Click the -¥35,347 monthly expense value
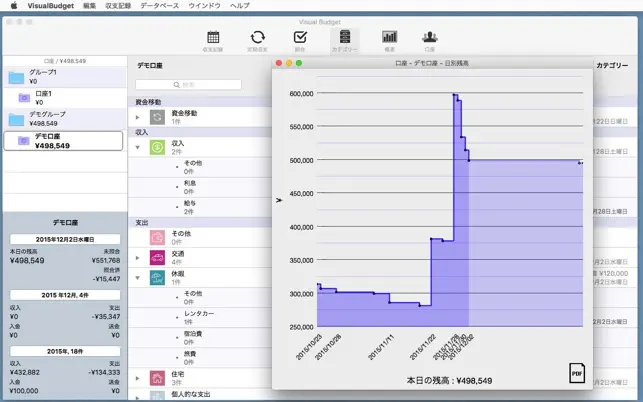643x402 pixels. pyautogui.click(x=106, y=317)
